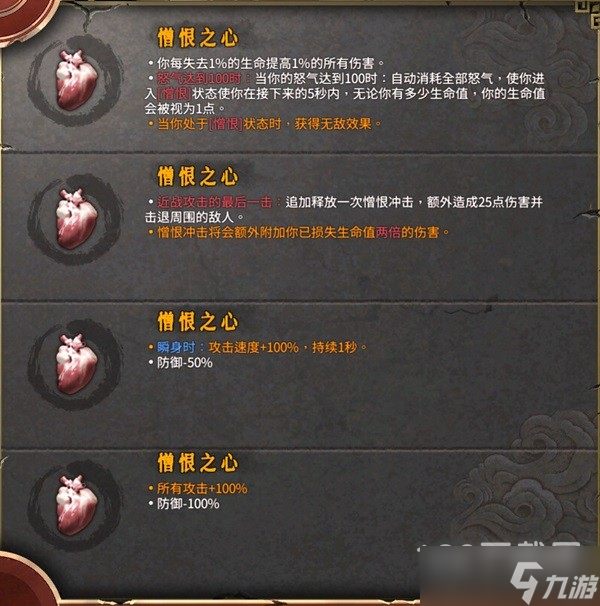The width and height of the screenshot is (600, 606).
Task: Click the red ornament in the bottom-left corner
Action: click(x=25, y=580)
